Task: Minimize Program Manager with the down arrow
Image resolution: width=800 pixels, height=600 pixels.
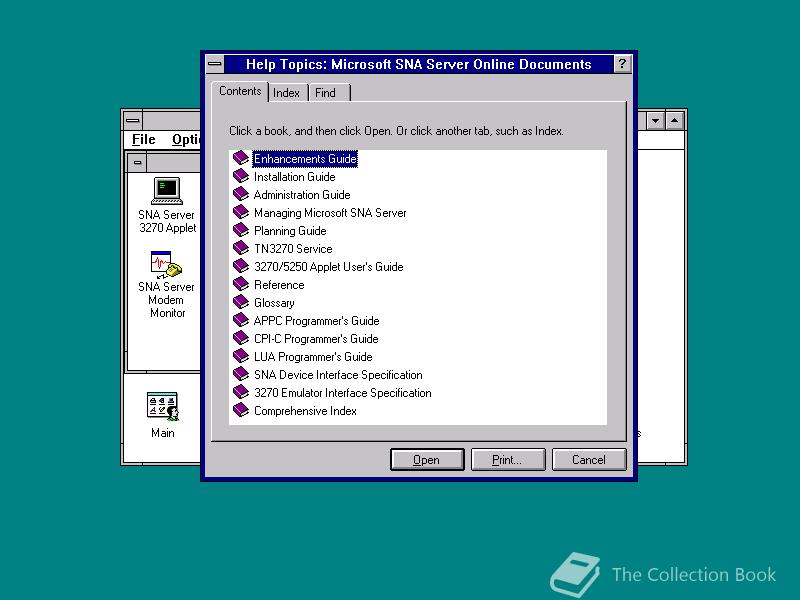Action: (x=656, y=121)
